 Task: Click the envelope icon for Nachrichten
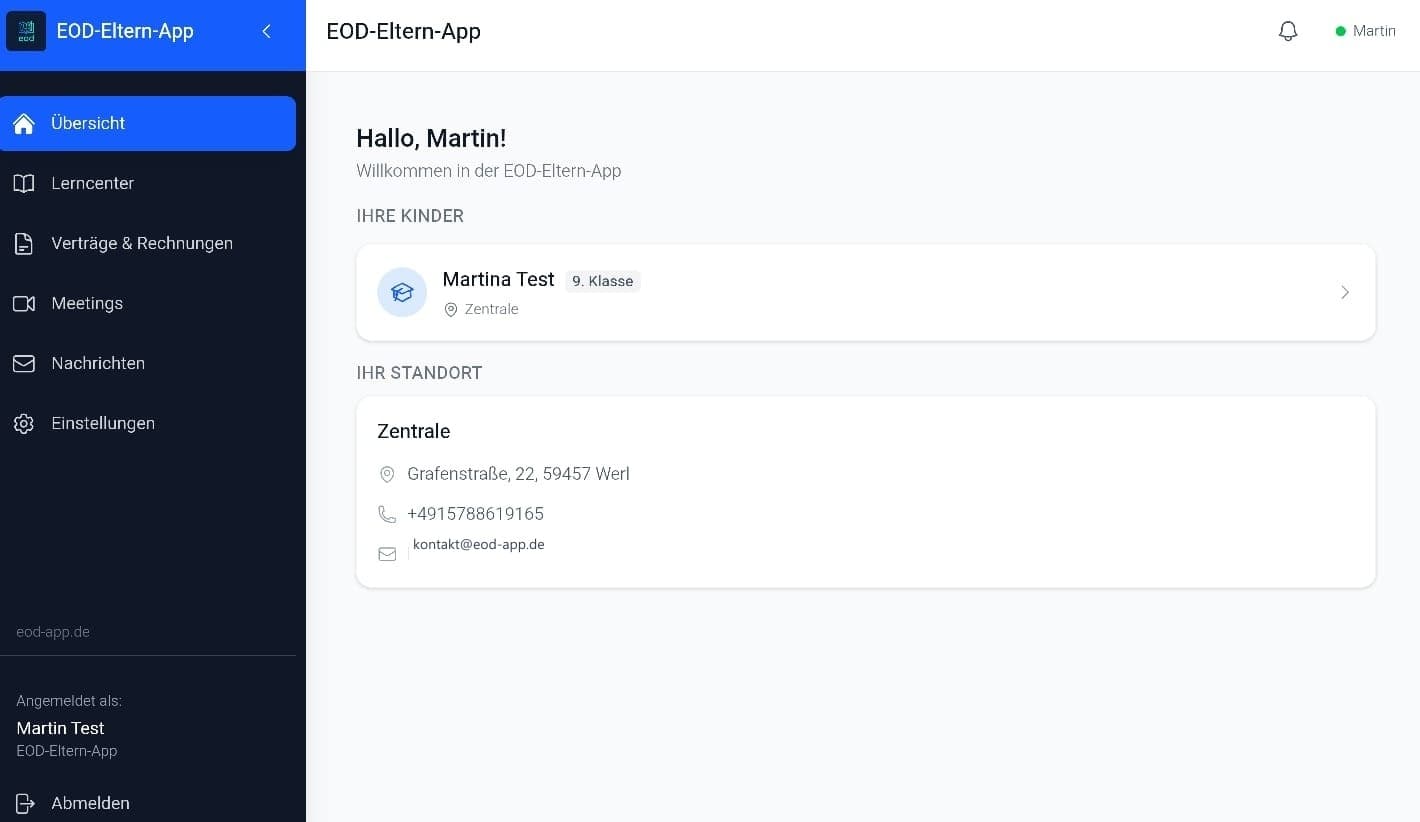tap(24, 363)
